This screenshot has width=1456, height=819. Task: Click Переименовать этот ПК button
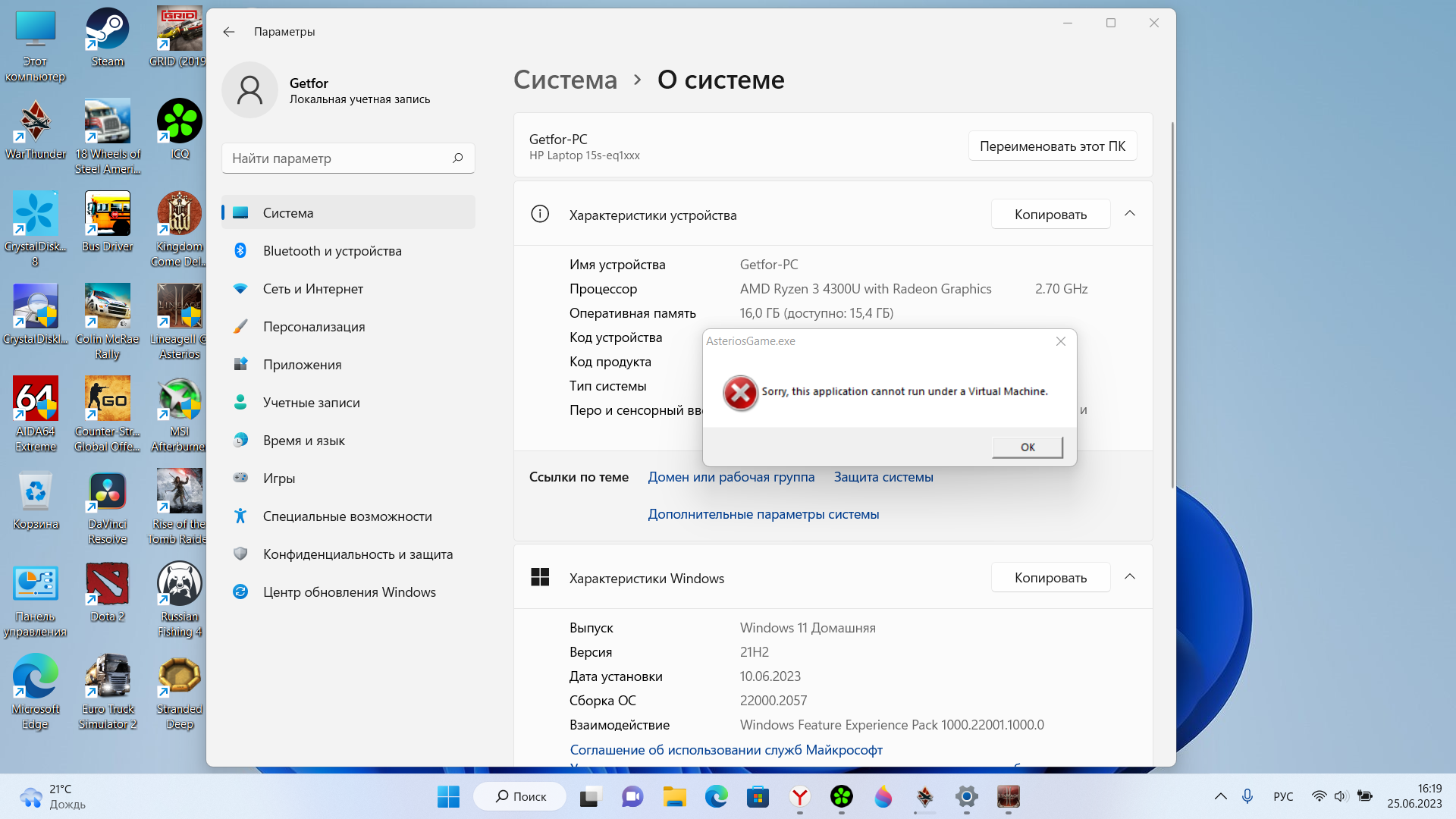click(x=1052, y=146)
